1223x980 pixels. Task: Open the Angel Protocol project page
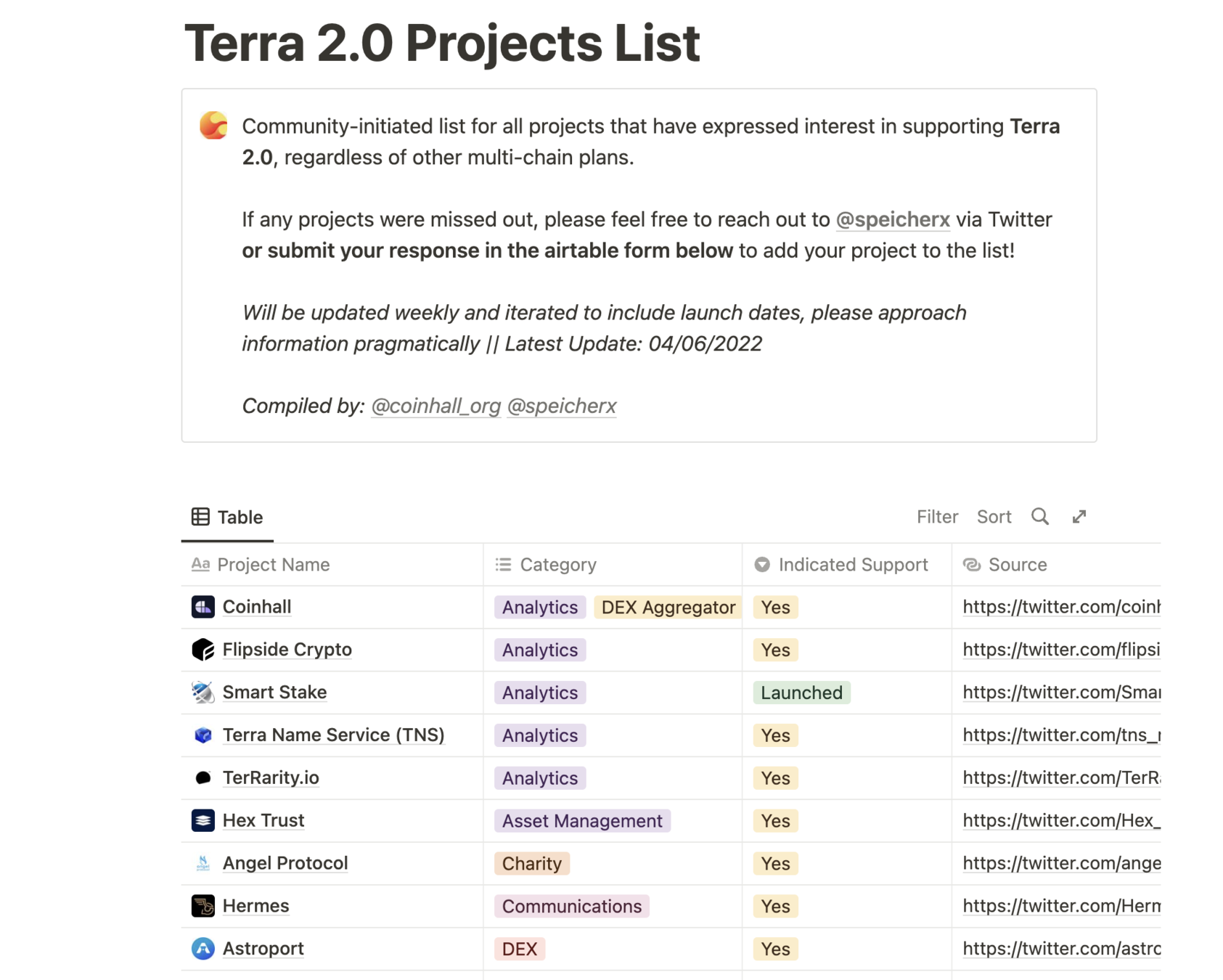point(285,863)
